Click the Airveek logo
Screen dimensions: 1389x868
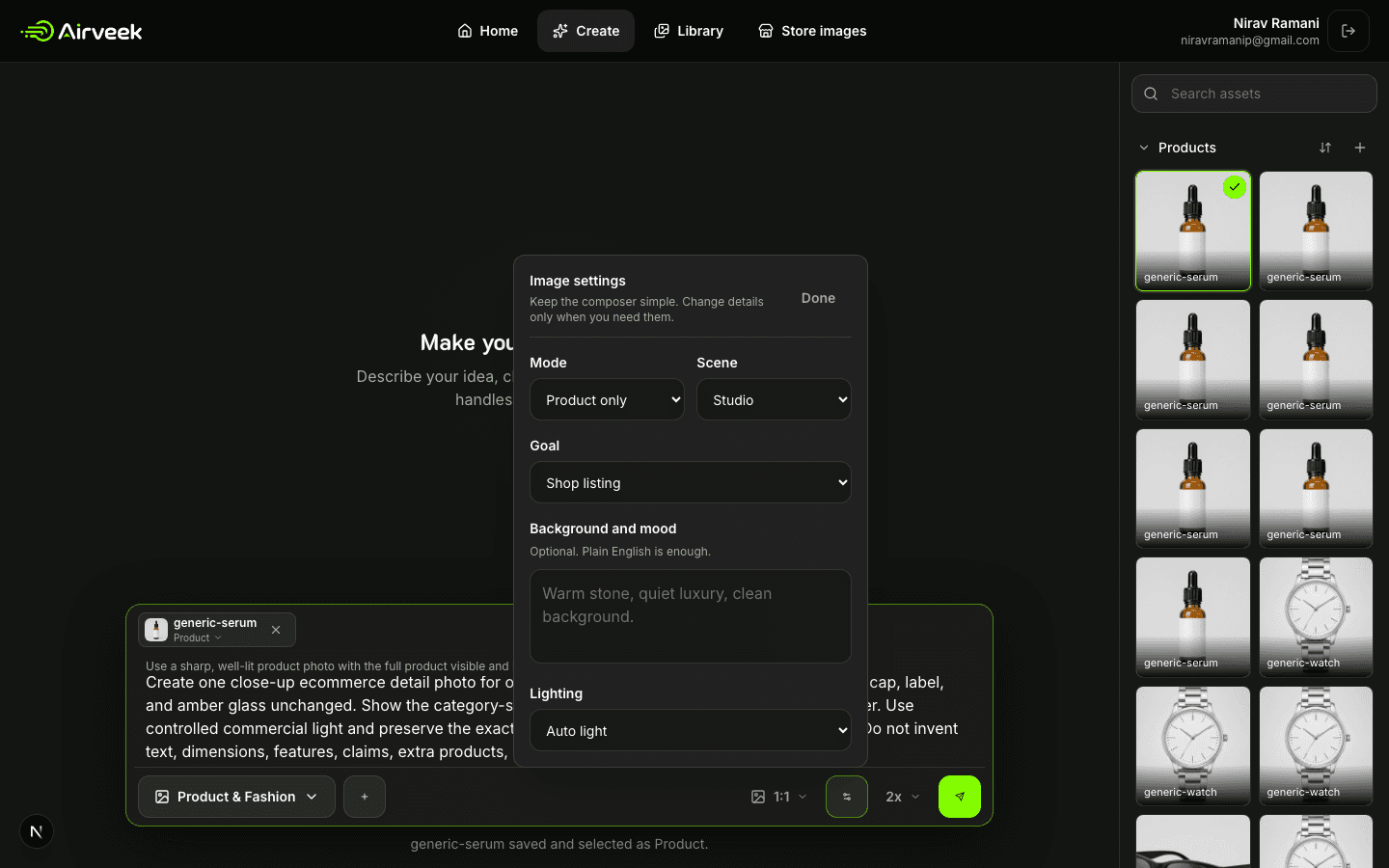(81, 31)
